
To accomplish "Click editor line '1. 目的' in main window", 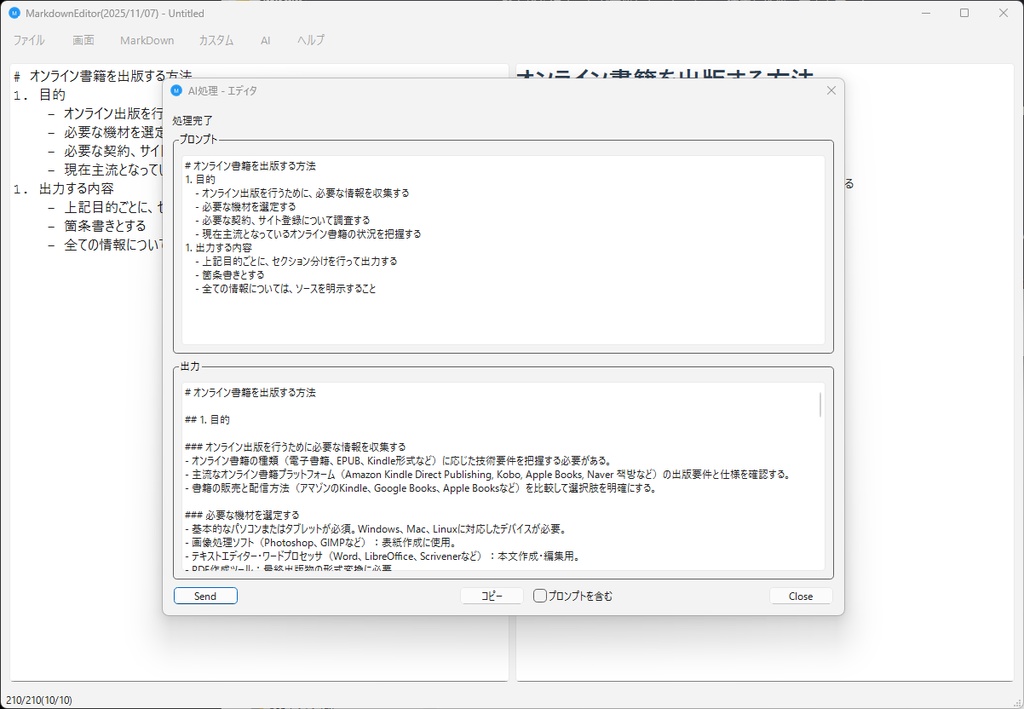I will [39, 95].
